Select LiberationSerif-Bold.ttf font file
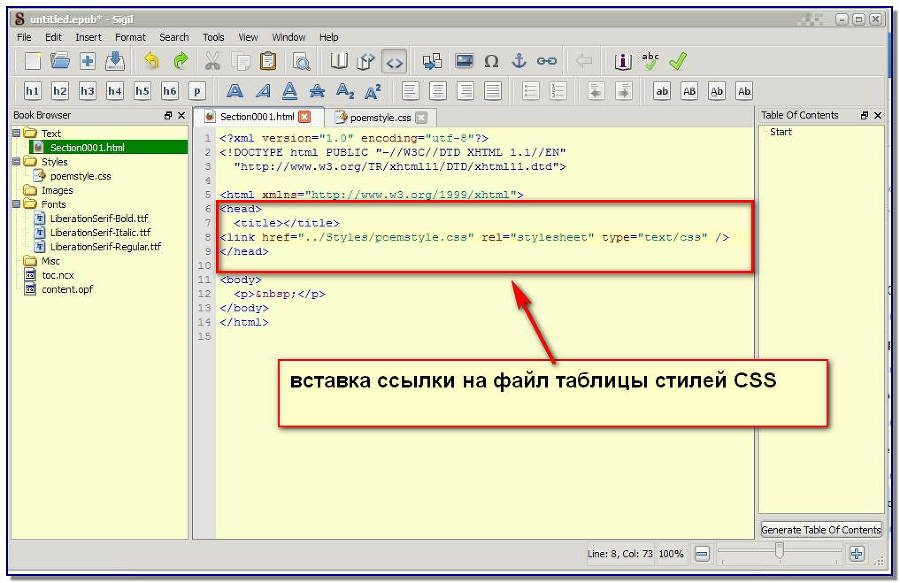The height and width of the screenshot is (583, 900). [99, 219]
